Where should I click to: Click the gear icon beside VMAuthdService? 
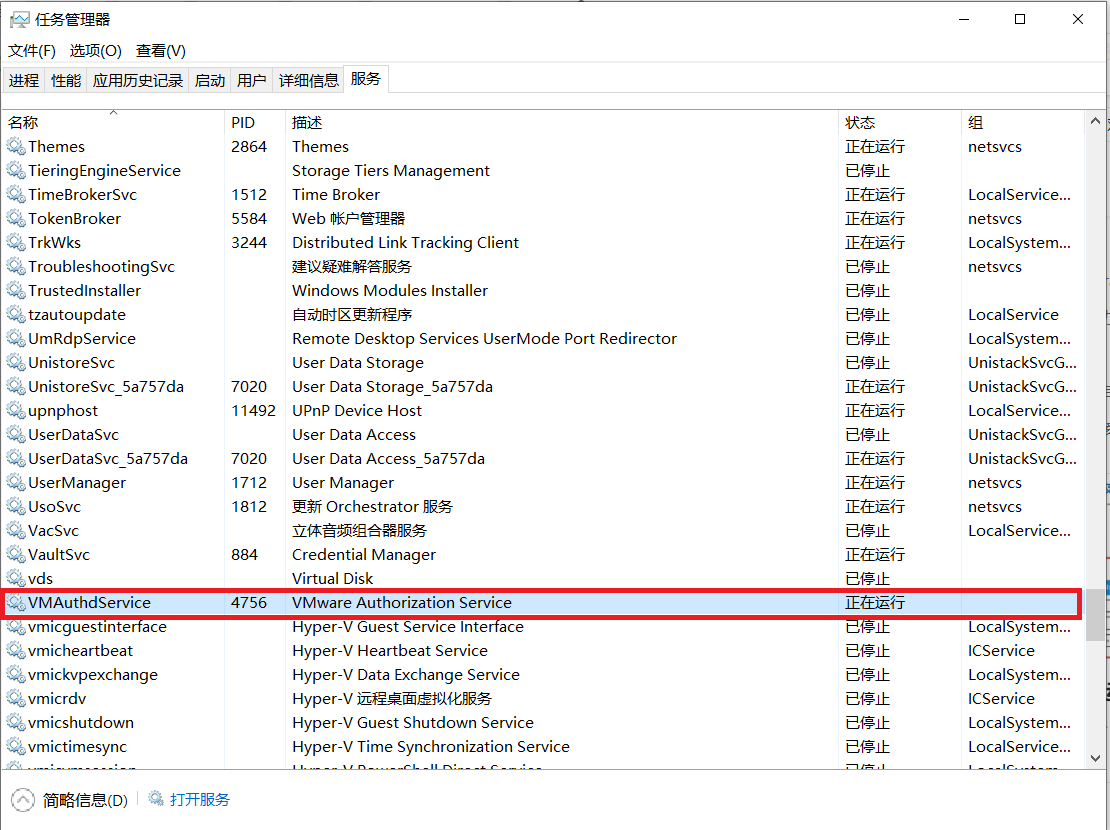17,602
